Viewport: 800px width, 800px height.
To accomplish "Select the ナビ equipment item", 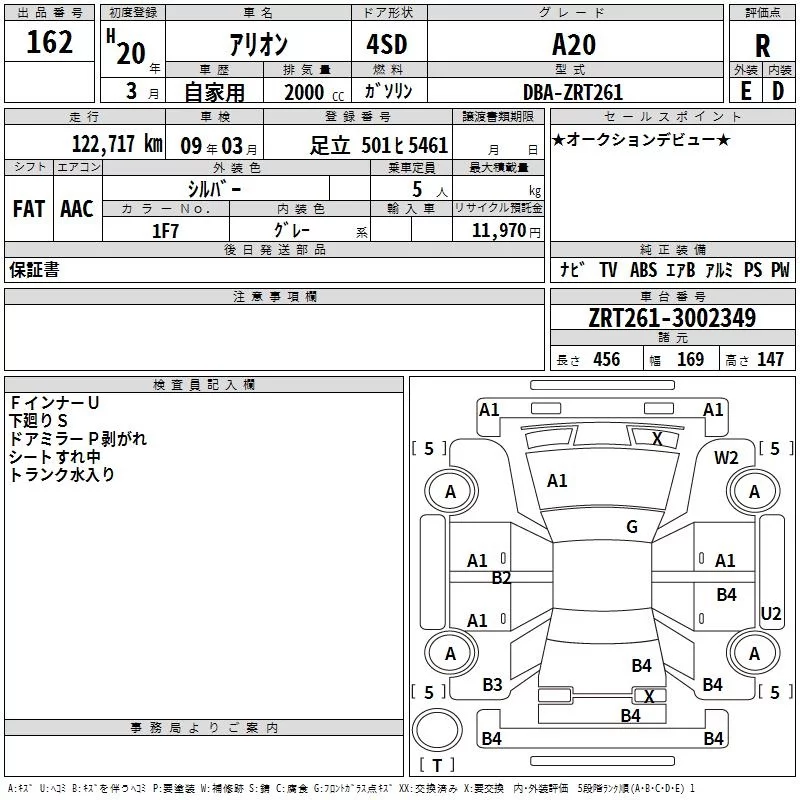I will pos(571,269).
